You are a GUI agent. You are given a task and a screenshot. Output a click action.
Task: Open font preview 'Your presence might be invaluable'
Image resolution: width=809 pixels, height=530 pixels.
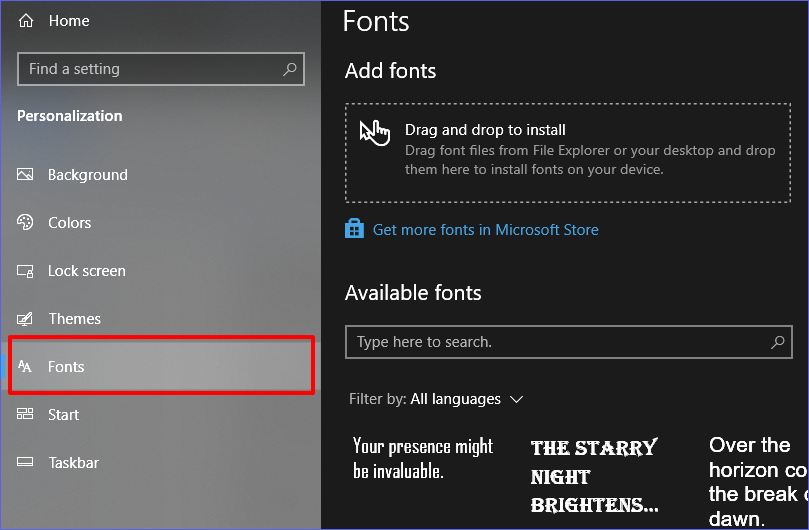tap(423, 458)
